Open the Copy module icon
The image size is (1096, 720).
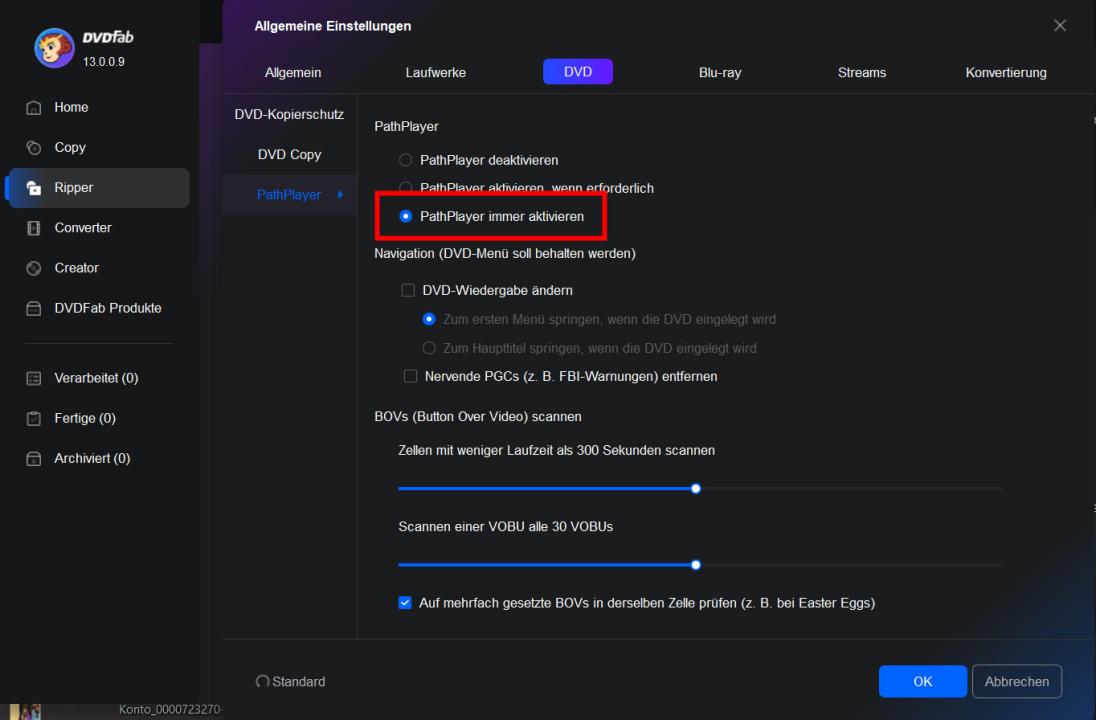[x=34, y=148]
